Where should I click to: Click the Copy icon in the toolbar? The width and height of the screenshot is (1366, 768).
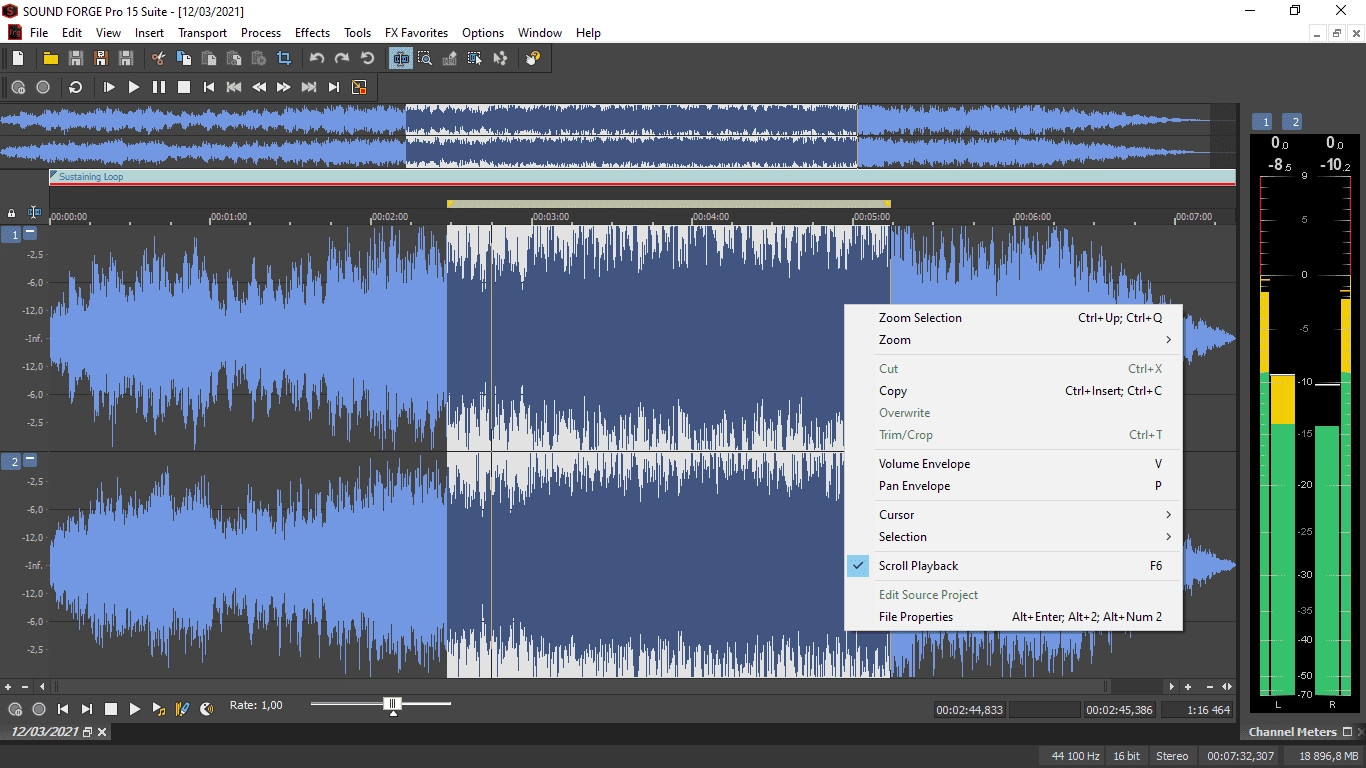point(183,59)
